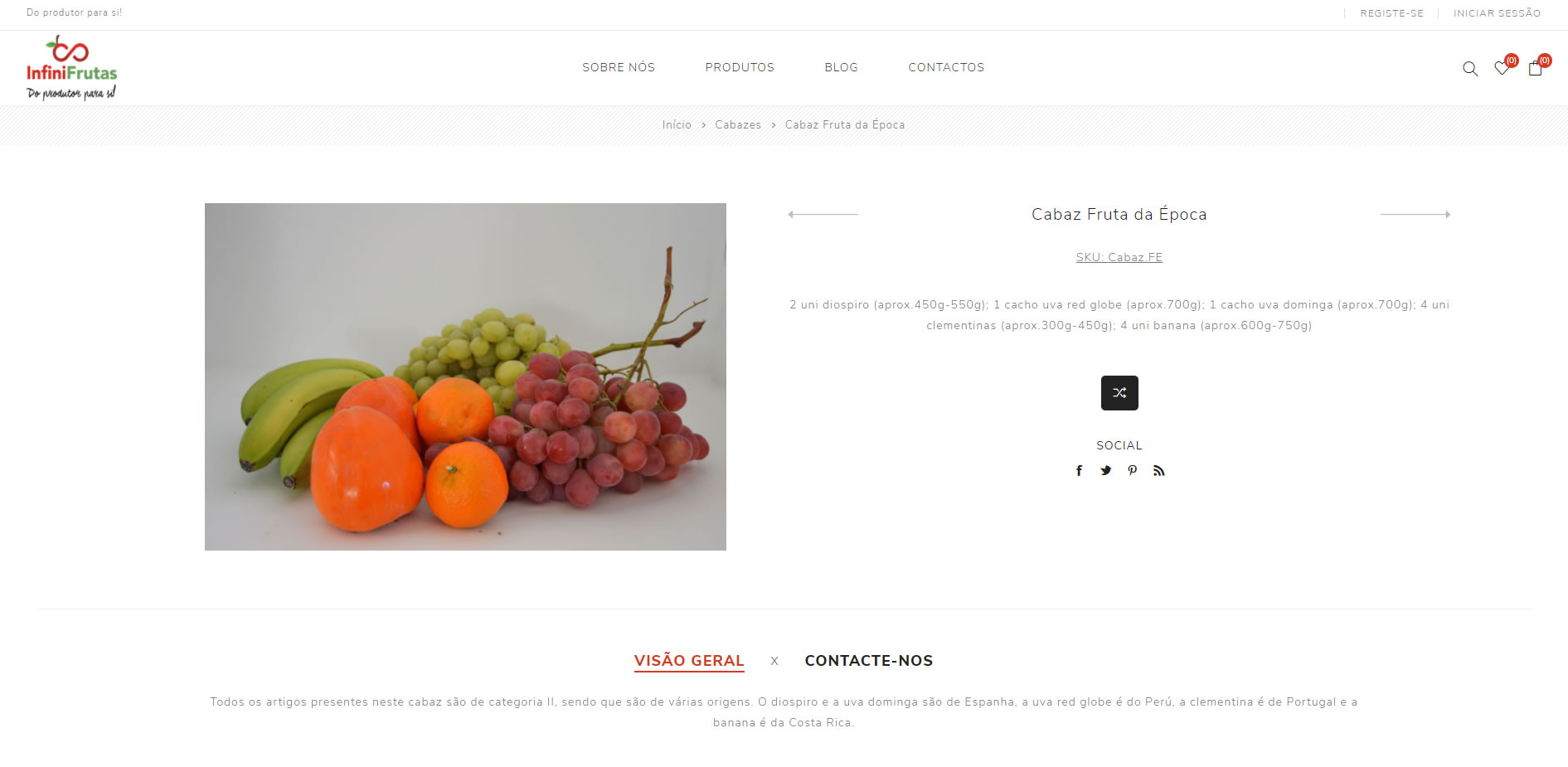Switch to the Contacte-nos tab
This screenshot has width=1568, height=767.
tap(869, 661)
